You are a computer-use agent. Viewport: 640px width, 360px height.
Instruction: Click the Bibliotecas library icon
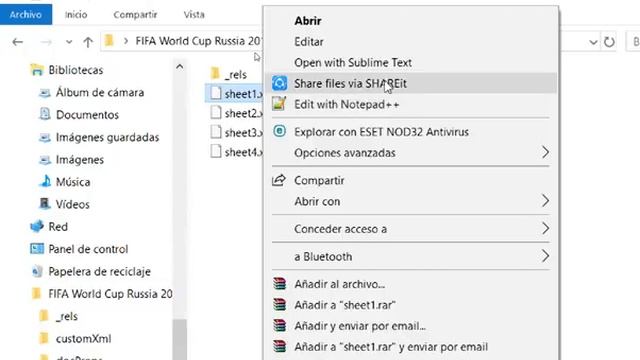coord(37,70)
